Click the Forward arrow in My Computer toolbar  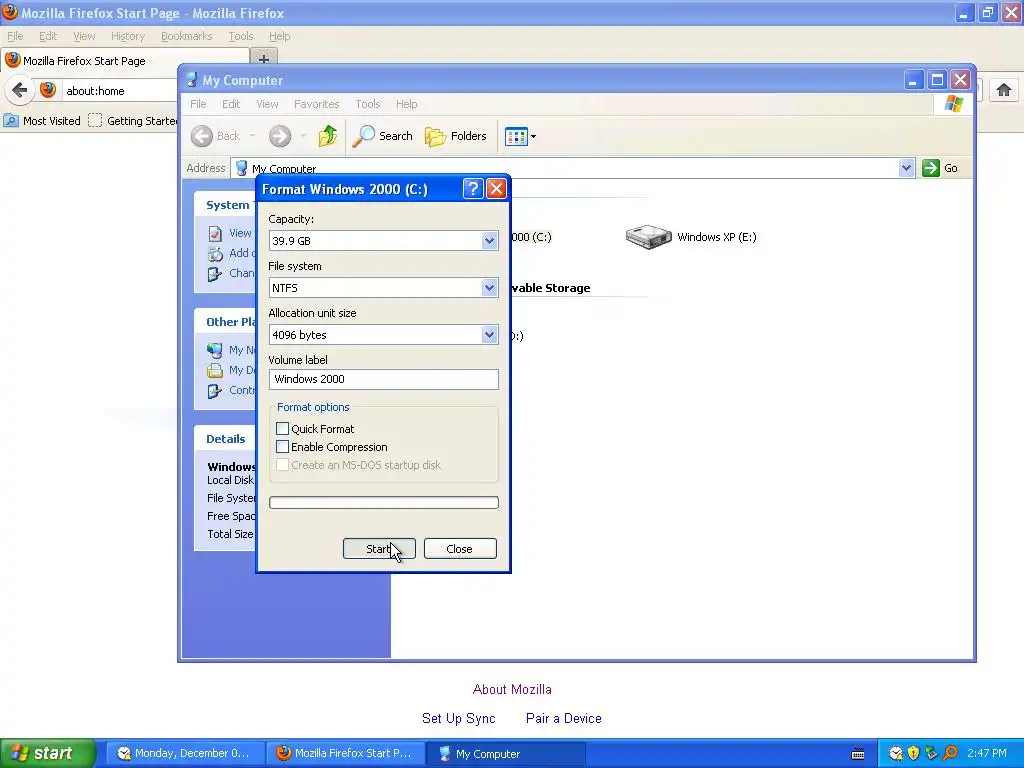[280, 136]
